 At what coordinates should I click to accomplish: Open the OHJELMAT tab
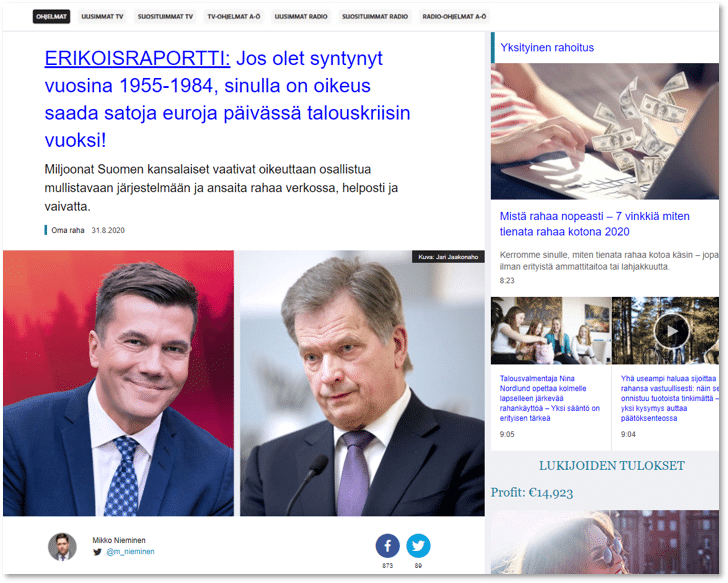pos(52,17)
